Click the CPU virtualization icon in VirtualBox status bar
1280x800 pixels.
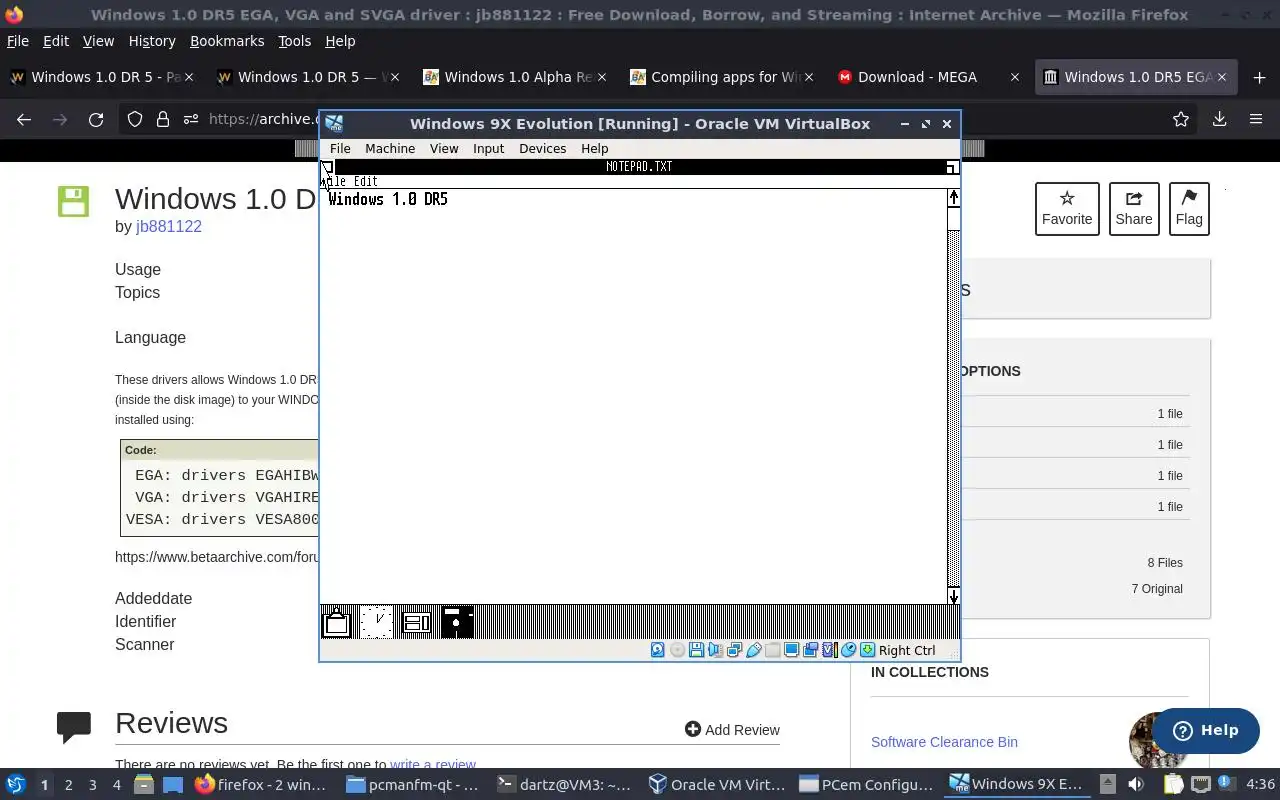[829, 650]
